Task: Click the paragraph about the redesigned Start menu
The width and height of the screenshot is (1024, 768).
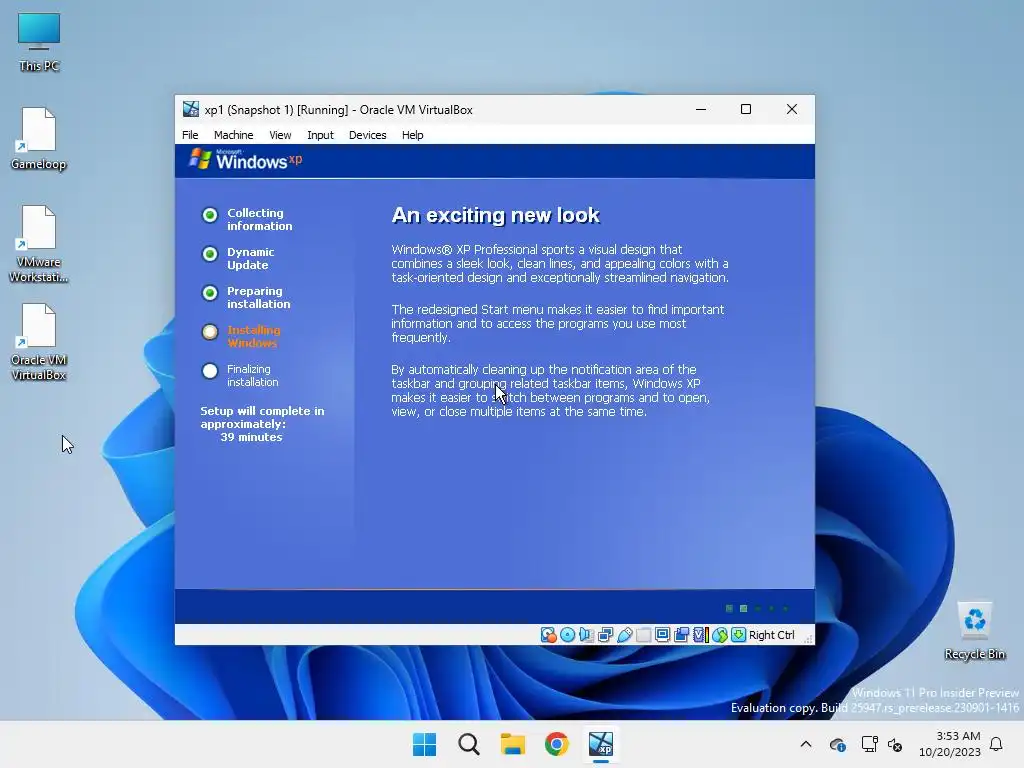Action: coord(558,323)
